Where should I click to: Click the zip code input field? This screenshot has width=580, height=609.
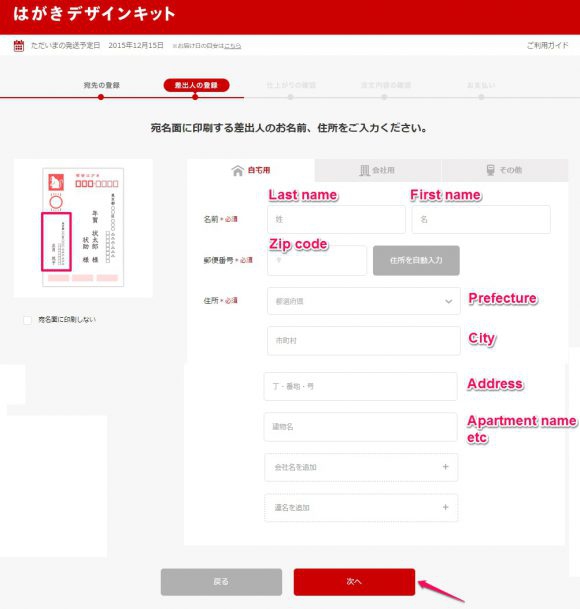[x=317, y=260]
